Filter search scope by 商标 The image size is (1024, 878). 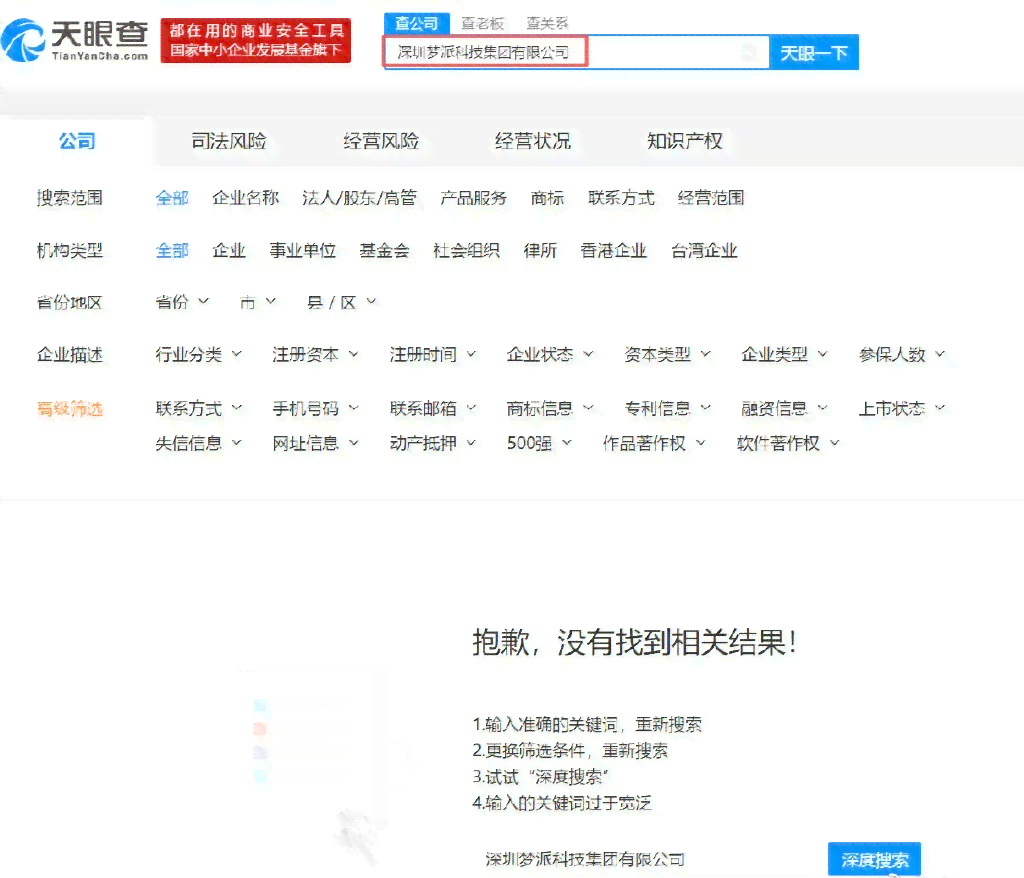pos(547,198)
